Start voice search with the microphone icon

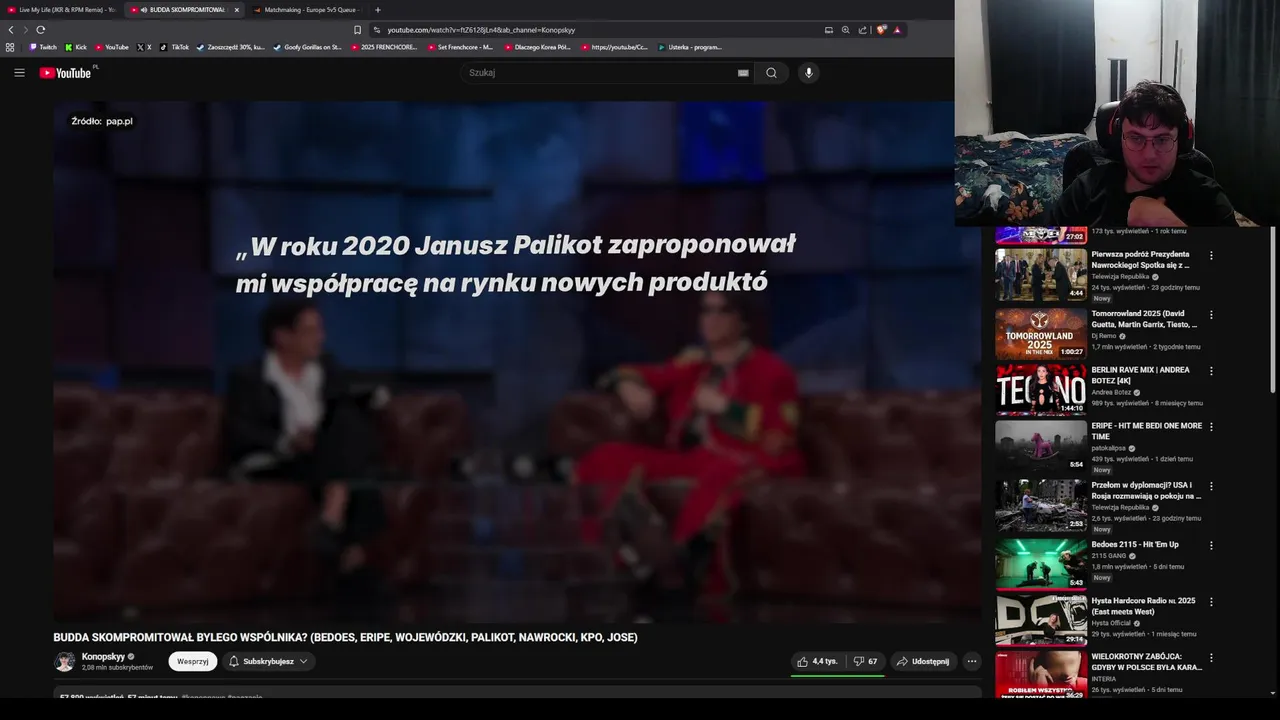pyautogui.click(x=809, y=72)
